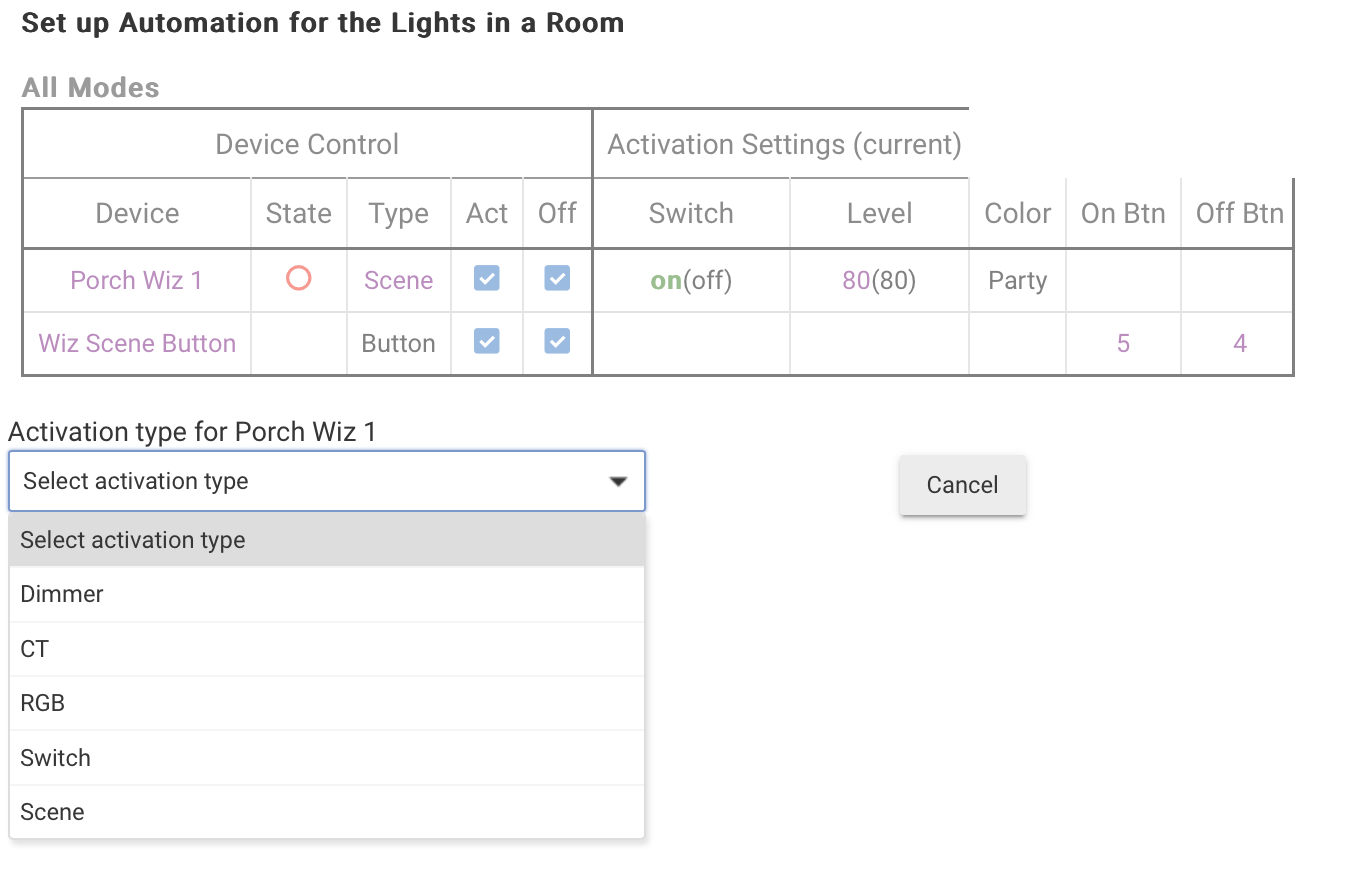Uncheck Off checkbox for Wiz Scene Button
The image size is (1352, 878).
click(x=557, y=342)
